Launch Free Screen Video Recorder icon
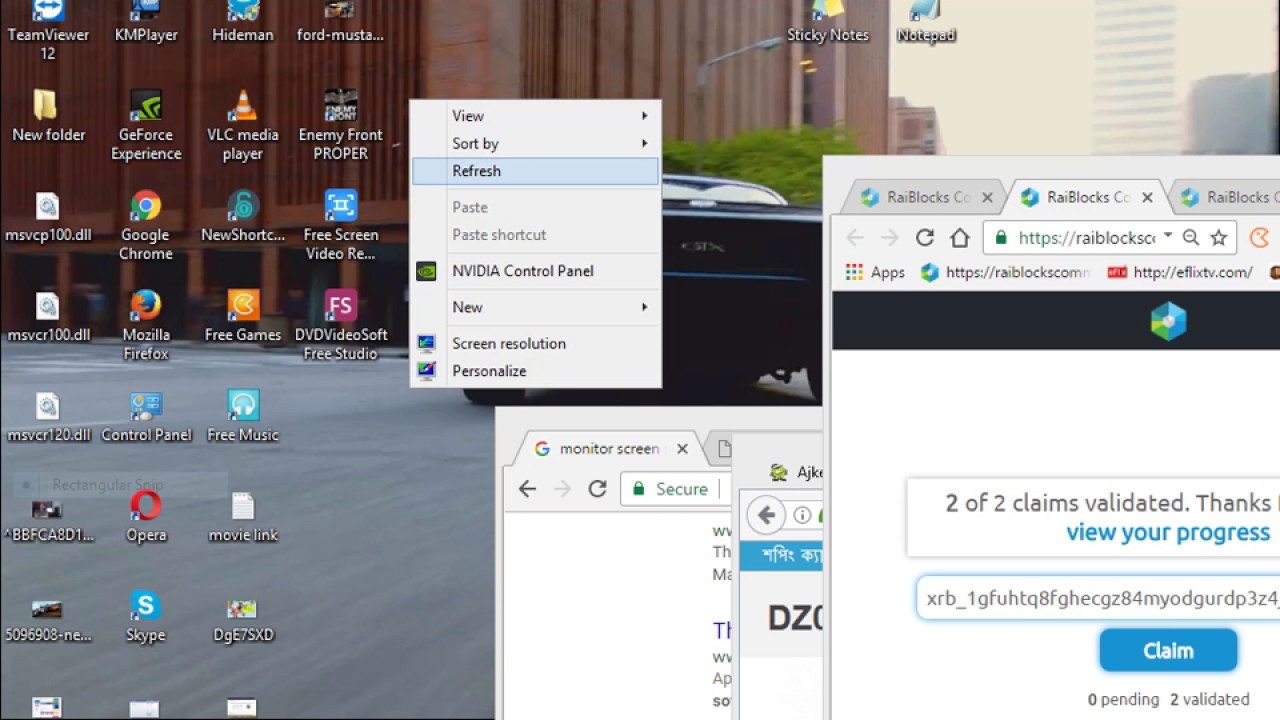Screen dimensions: 1280x720 click(x=340, y=225)
